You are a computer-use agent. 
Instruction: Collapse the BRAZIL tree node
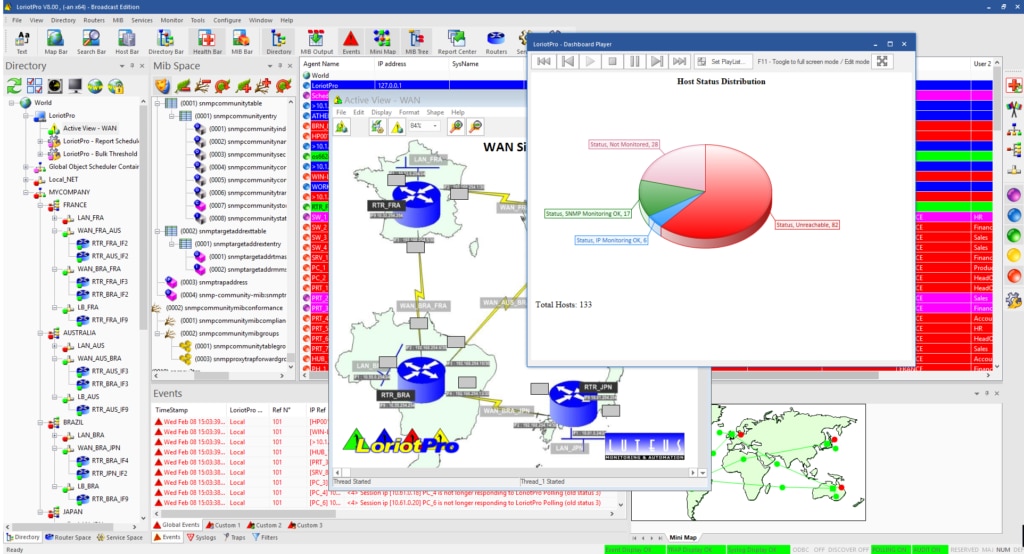40,423
